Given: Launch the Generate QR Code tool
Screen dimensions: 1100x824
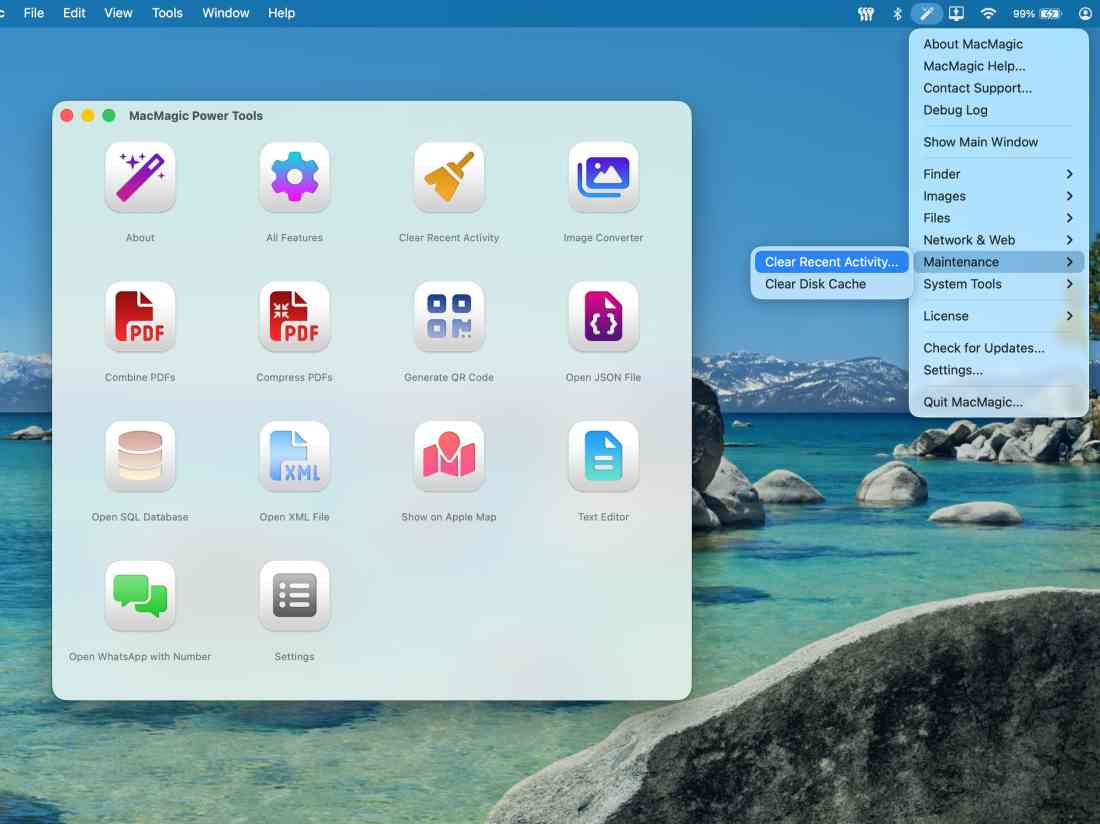Looking at the screenshot, I should [449, 317].
